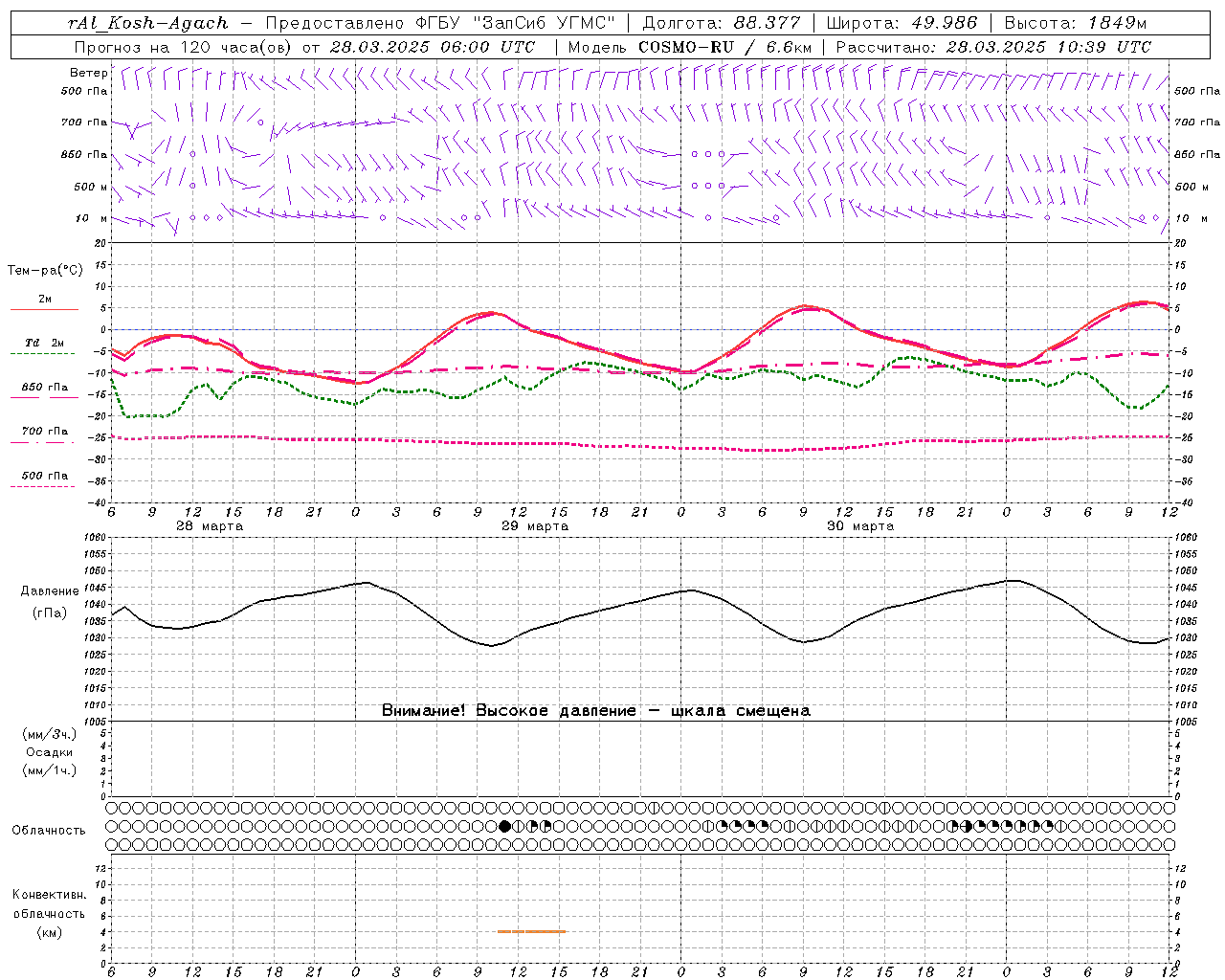
Task: Click the Осадки panel label
Action: [49, 752]
